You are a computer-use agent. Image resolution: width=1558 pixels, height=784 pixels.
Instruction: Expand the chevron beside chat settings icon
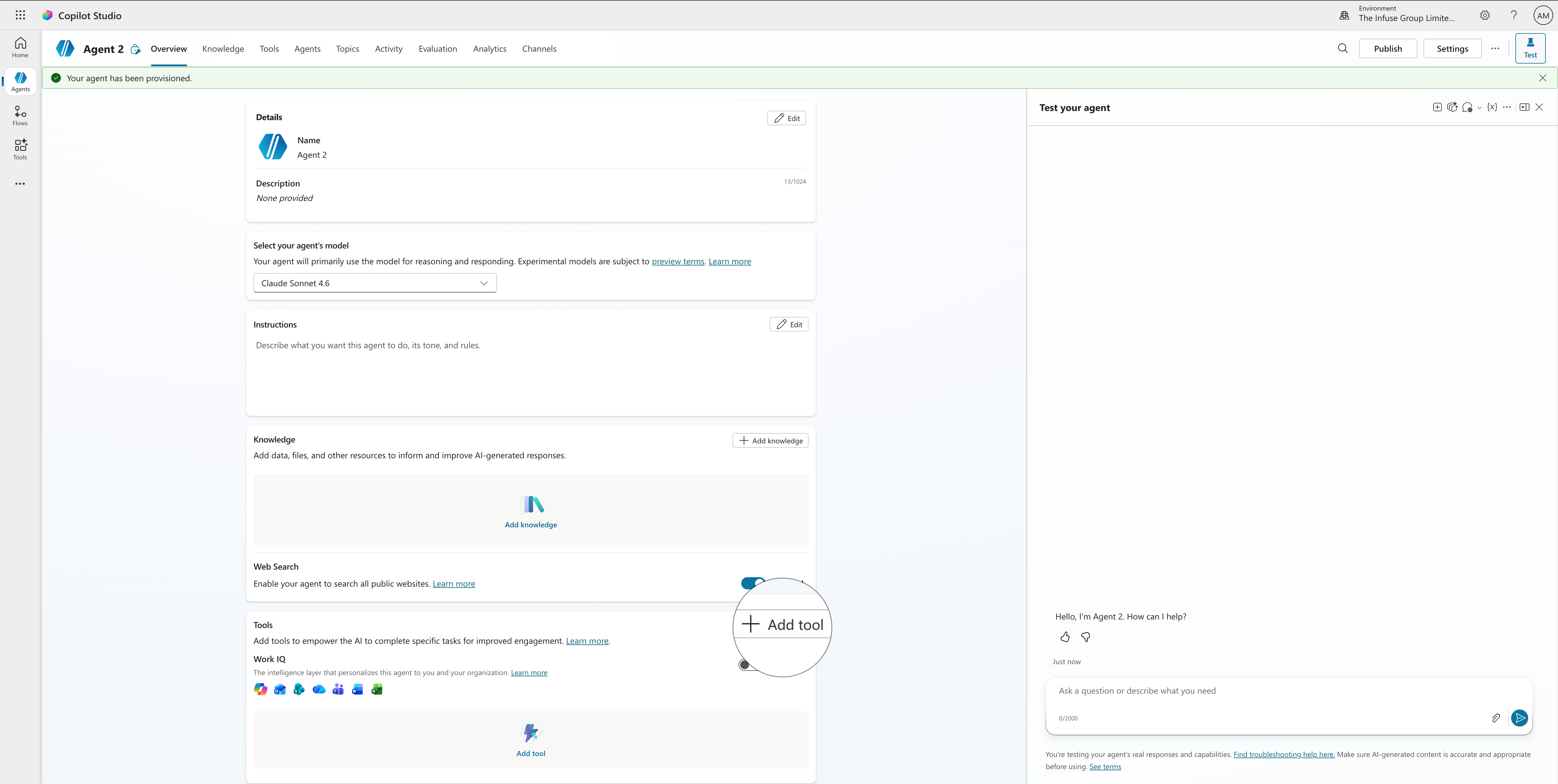(x=1479, y=108)
